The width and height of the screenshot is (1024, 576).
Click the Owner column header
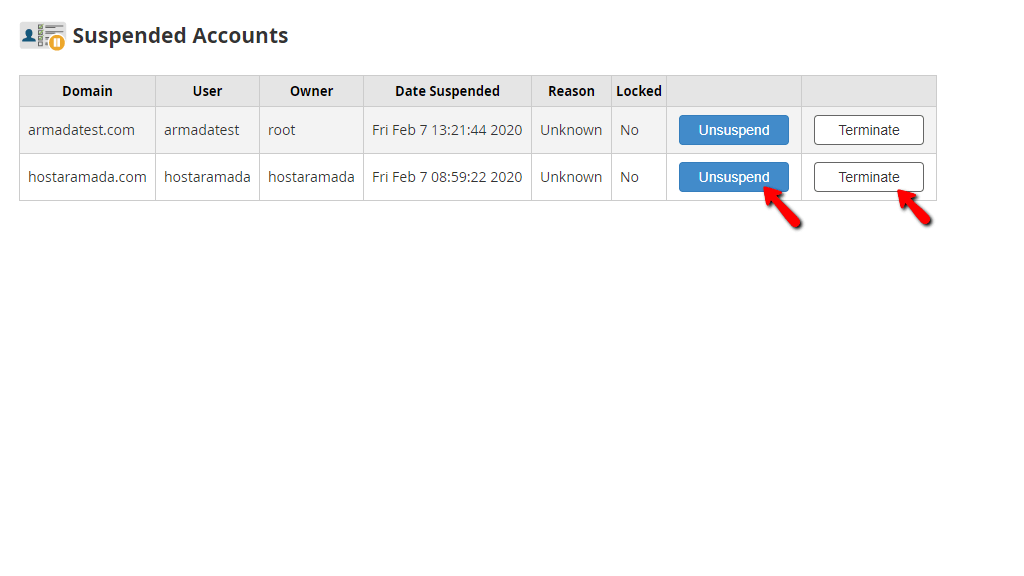click(x=312, y=91)
